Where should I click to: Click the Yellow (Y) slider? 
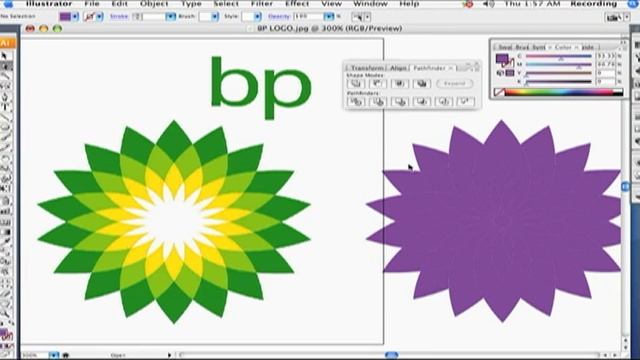558,73
